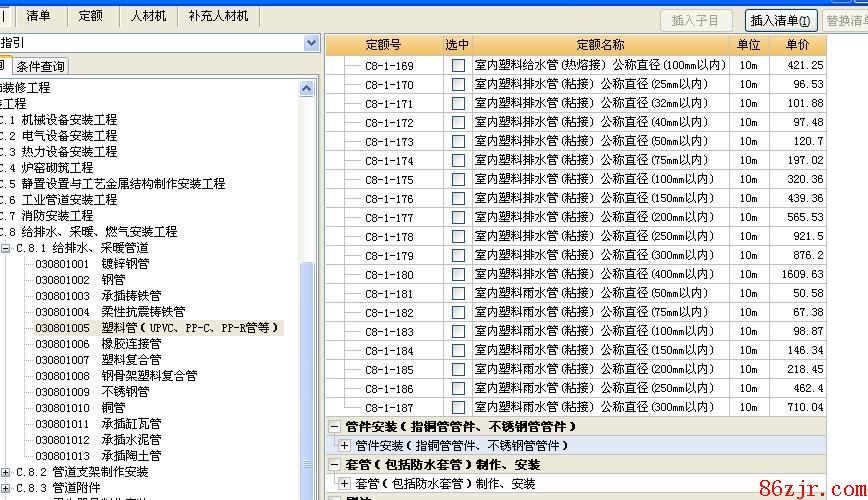Check the box for quota C8-1-169

[x=458, y=66]
